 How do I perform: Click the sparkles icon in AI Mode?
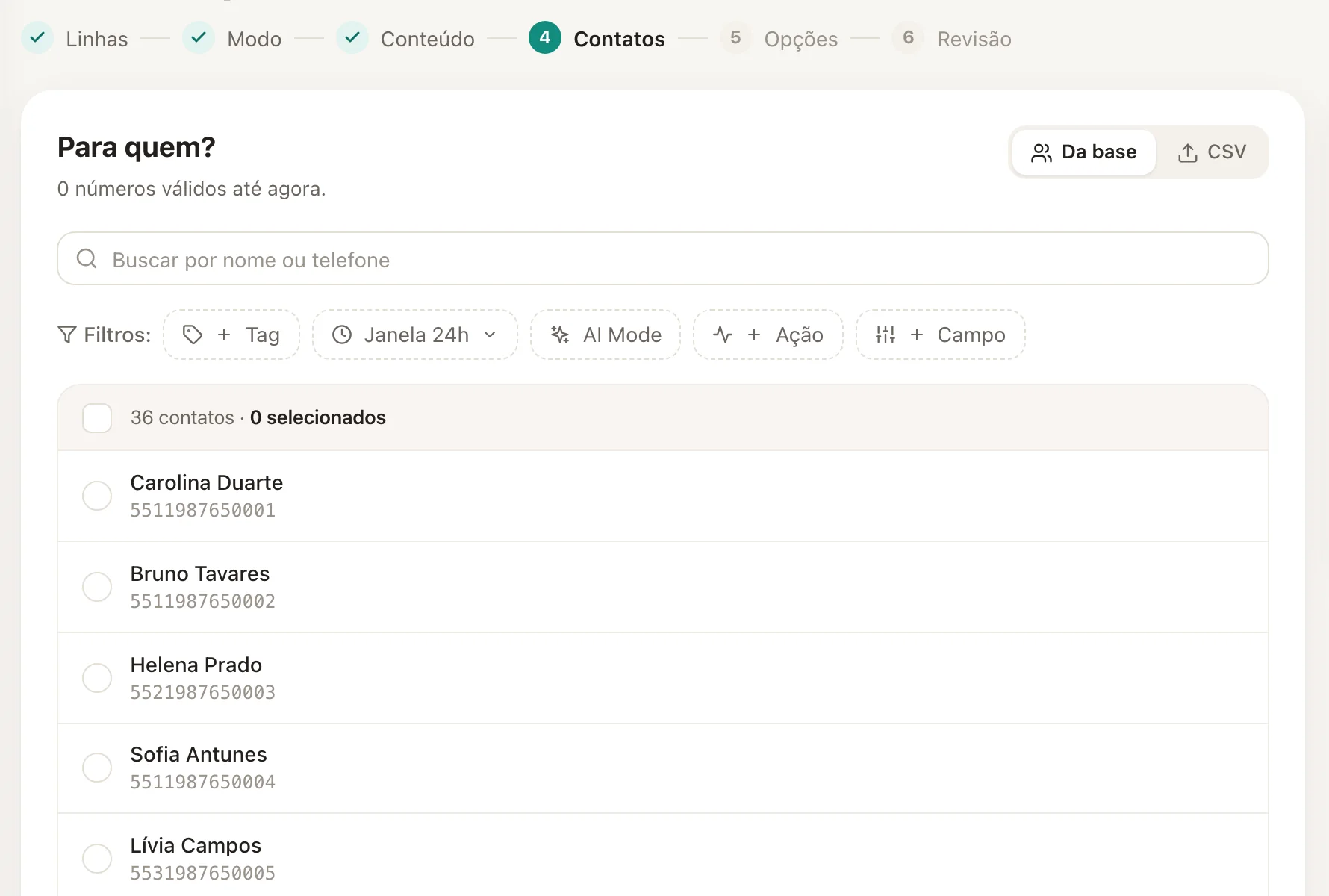tap(560, 335)
